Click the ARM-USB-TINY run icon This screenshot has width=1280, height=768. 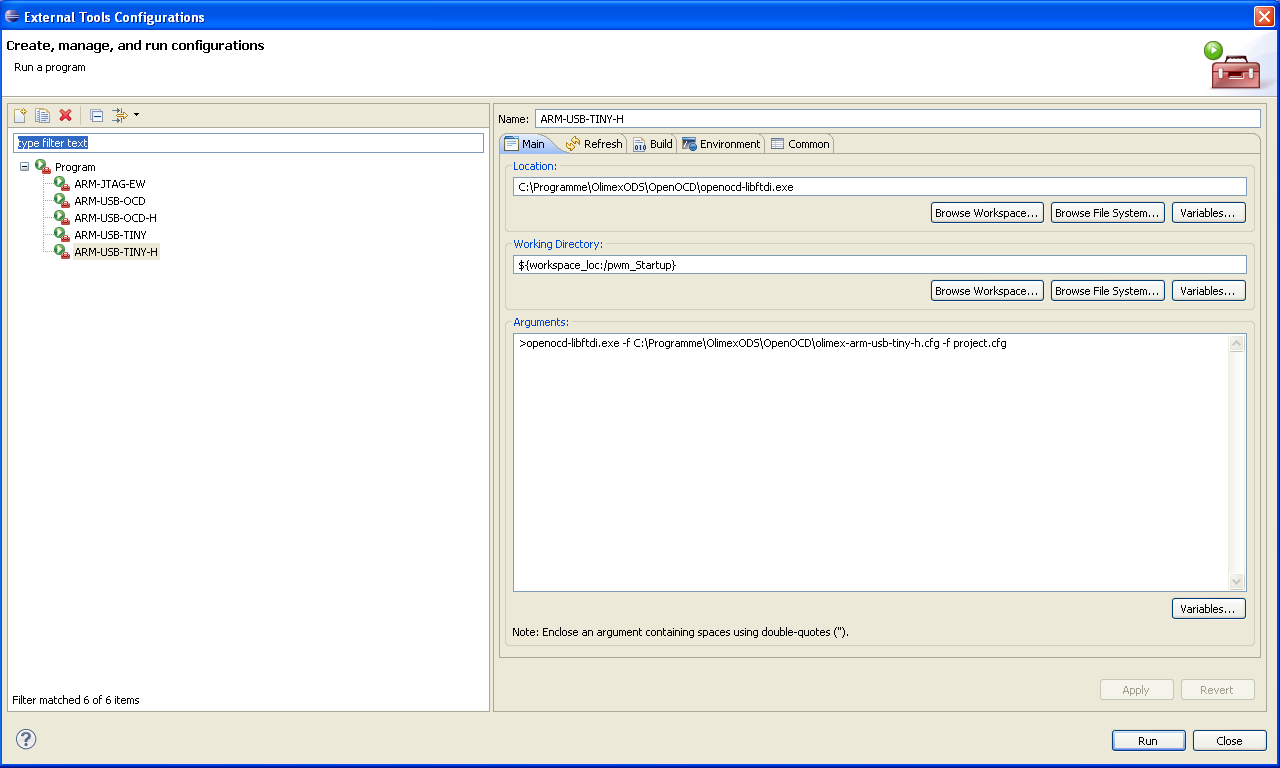pyautogui.click(x=62, y=235)
